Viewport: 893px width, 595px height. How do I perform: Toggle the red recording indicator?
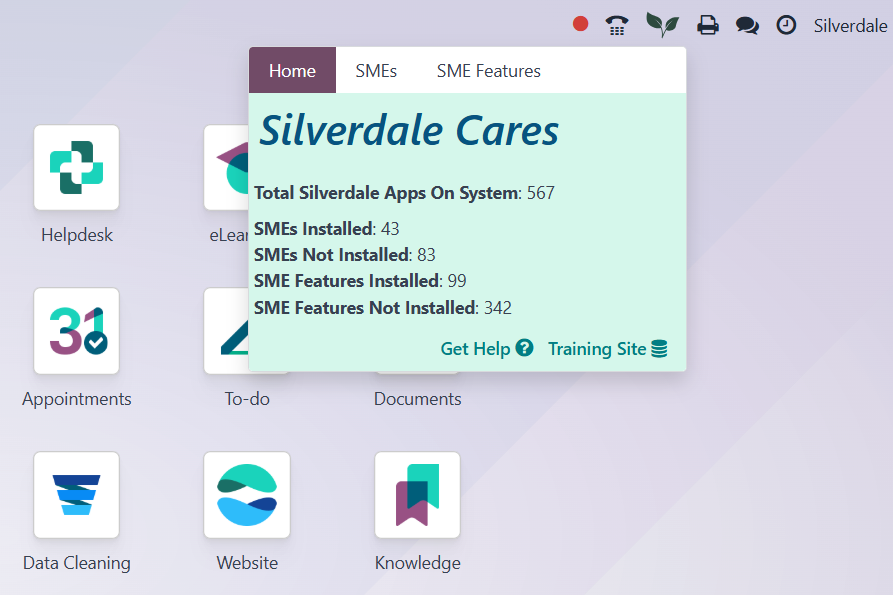580,24
